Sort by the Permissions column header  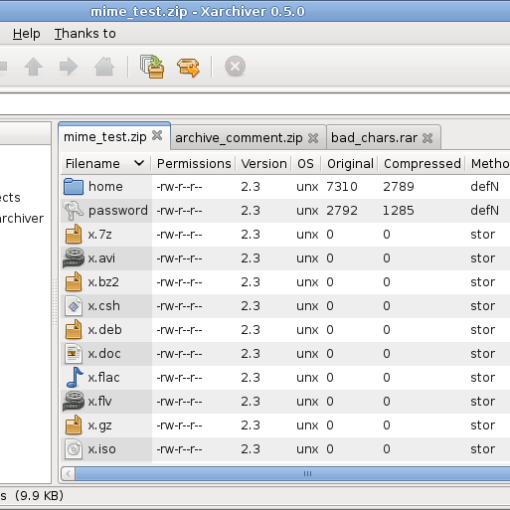click(x=194, y=164)
